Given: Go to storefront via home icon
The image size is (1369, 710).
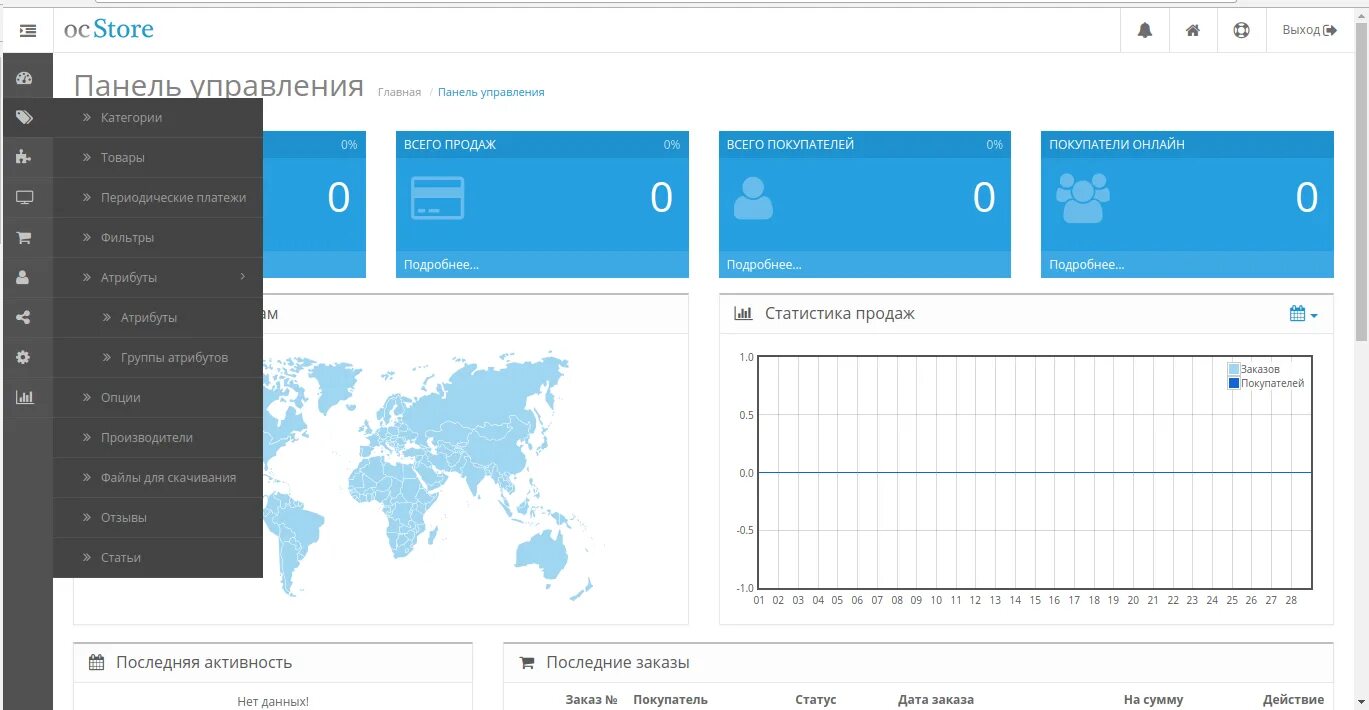Looking at the screenshot, I should pos(1193,31).
